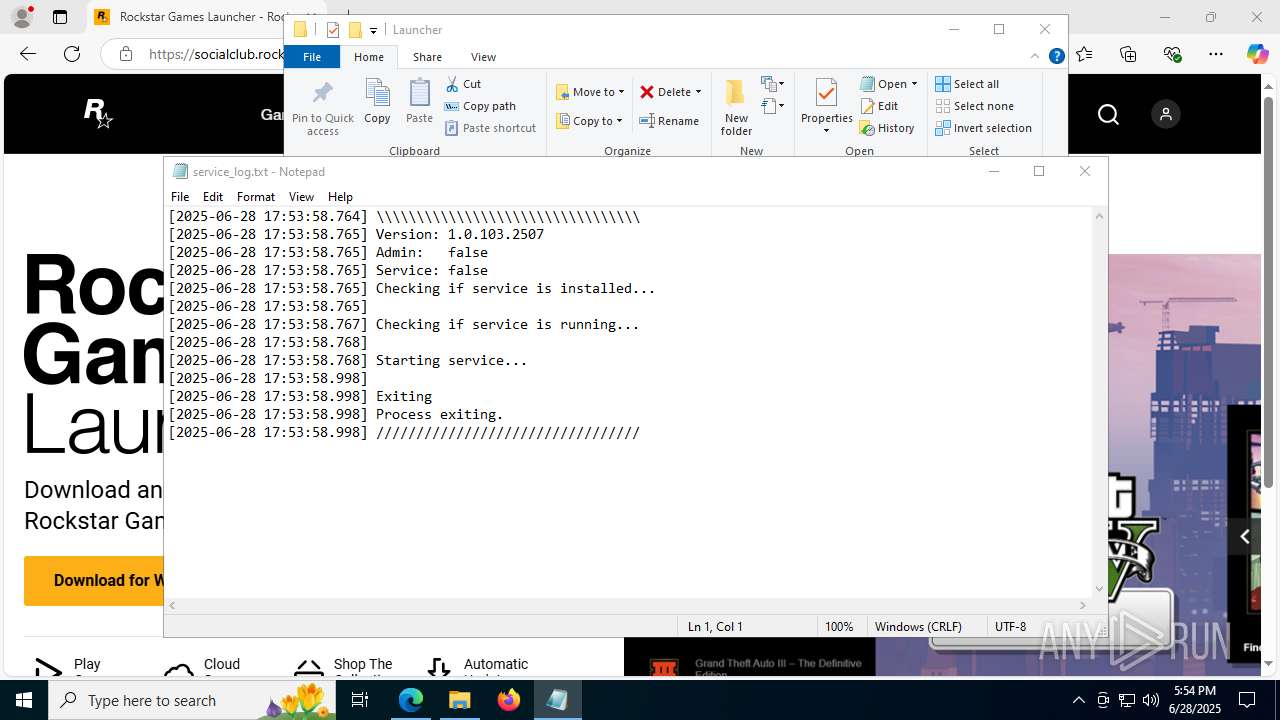Create a New folder in Explorer
This screenshot has height=720, width=1280.
coord(736,107)
